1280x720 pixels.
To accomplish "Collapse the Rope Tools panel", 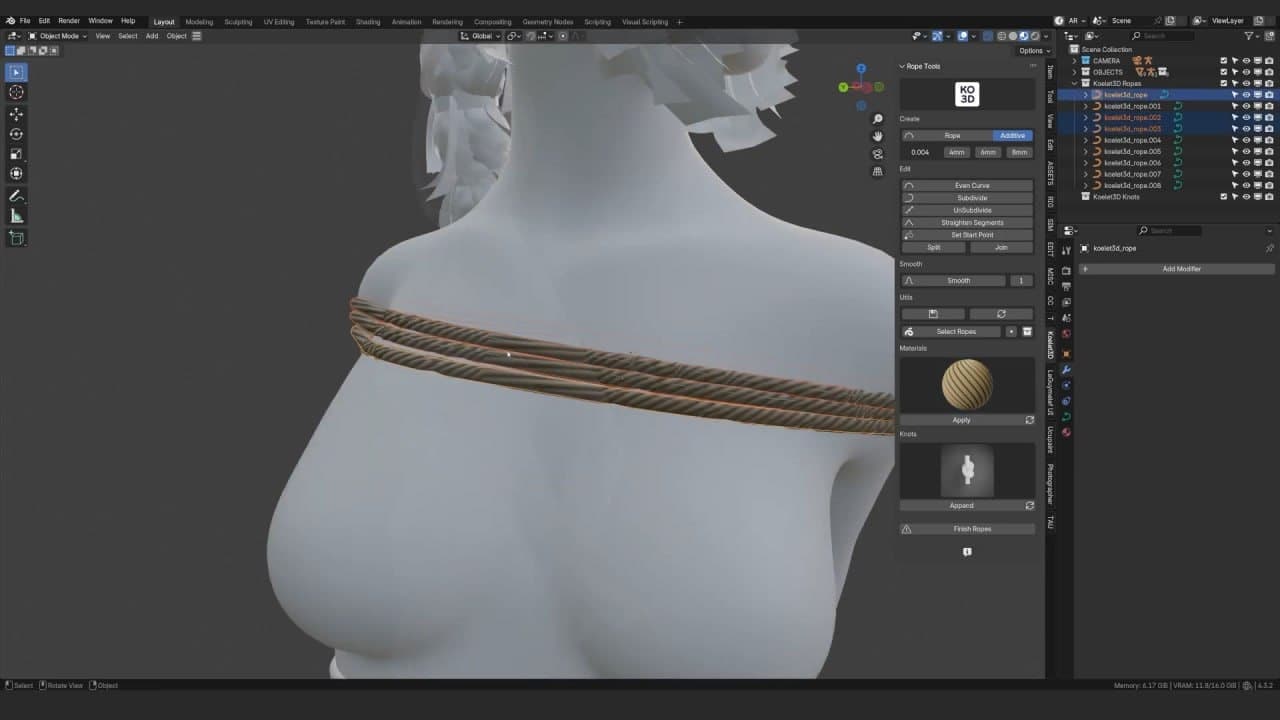I will point(902,66).
